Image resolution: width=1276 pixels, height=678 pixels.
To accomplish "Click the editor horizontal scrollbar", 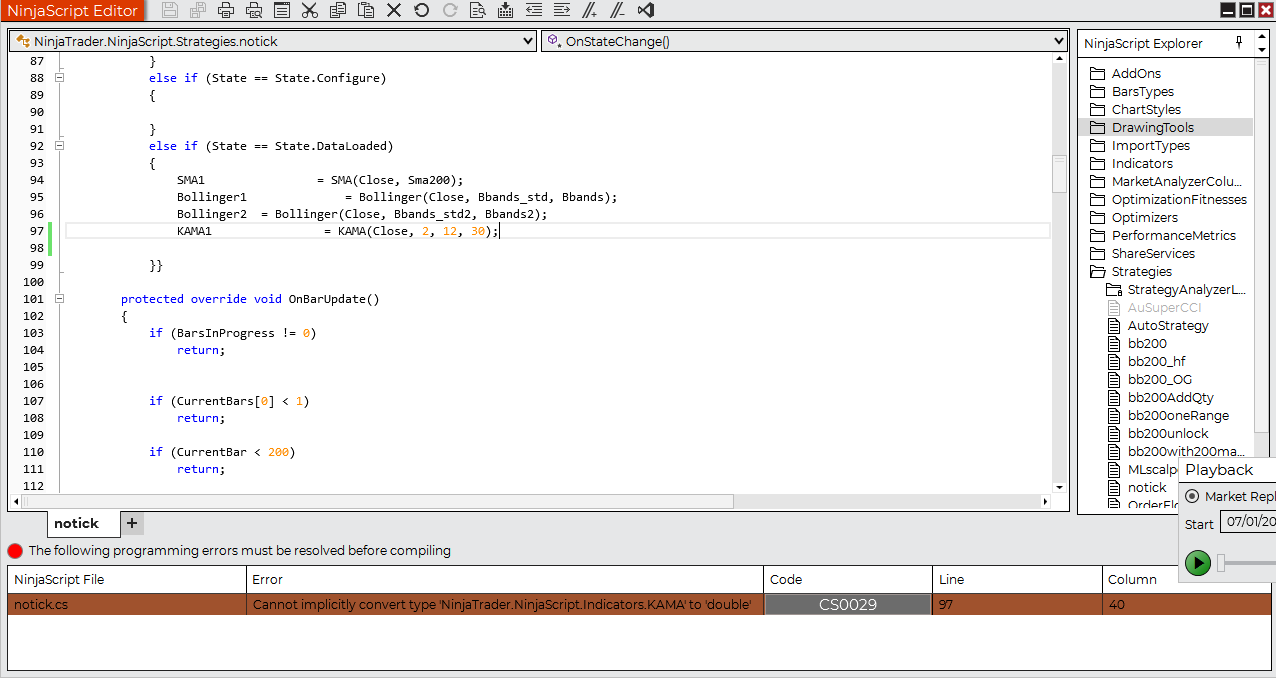I will click(378, 501).
